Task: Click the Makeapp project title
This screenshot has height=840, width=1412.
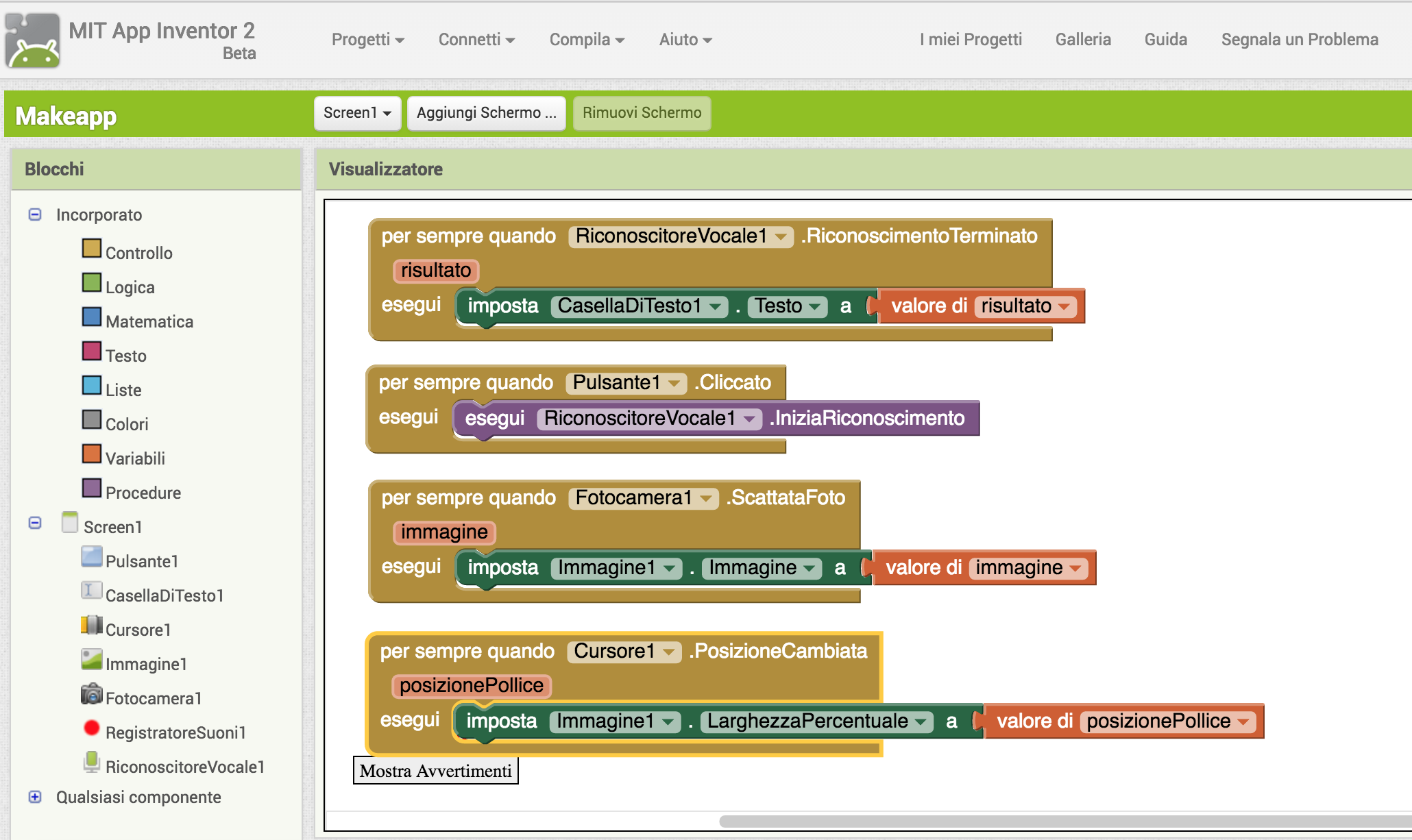Action: 66,116
